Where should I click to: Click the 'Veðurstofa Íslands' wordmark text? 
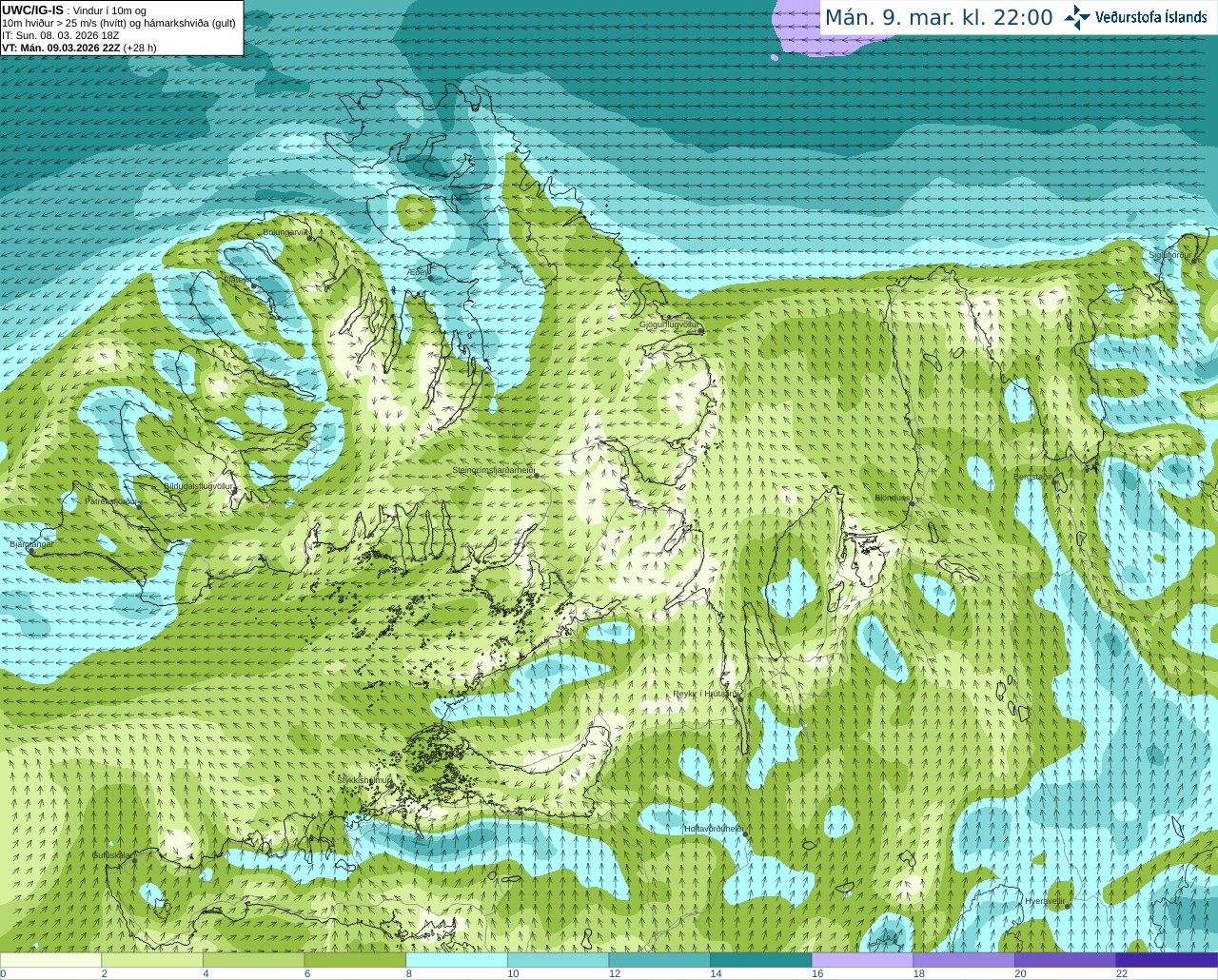[1151, 17]
